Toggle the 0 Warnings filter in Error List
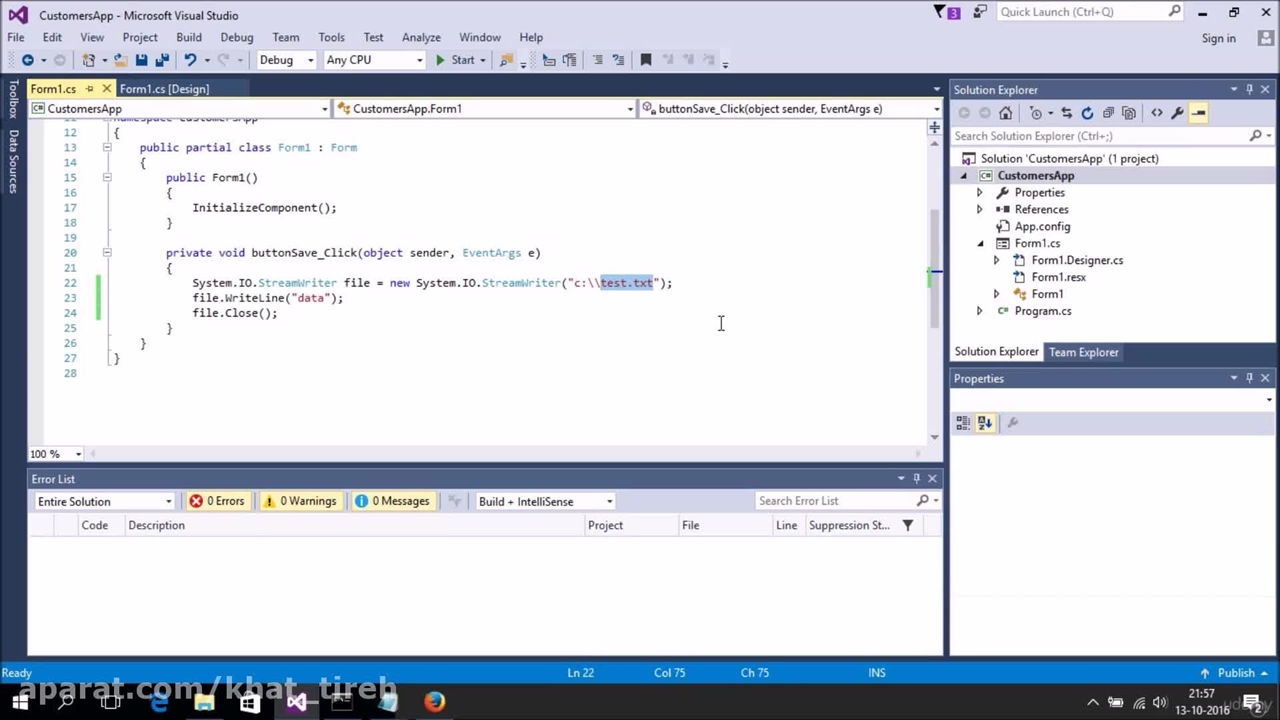Screen dimensions: 1280x720 pos(300,501)
